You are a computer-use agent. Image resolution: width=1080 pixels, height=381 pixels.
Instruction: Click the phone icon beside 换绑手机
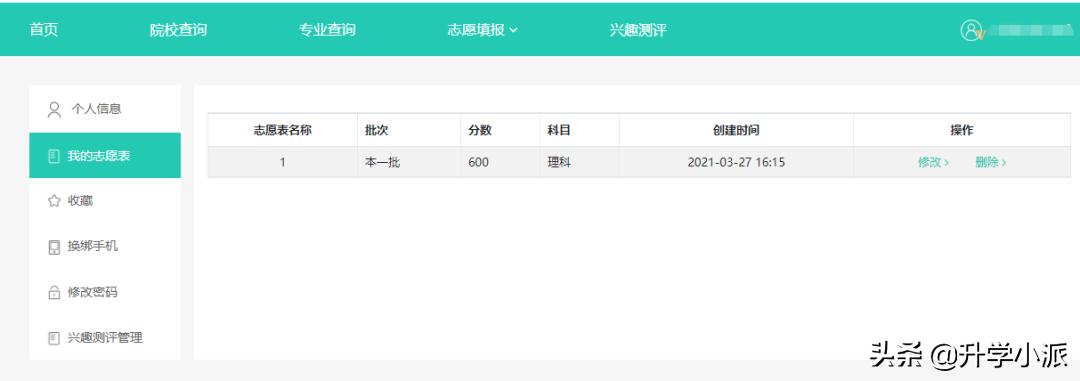point(54,247)
